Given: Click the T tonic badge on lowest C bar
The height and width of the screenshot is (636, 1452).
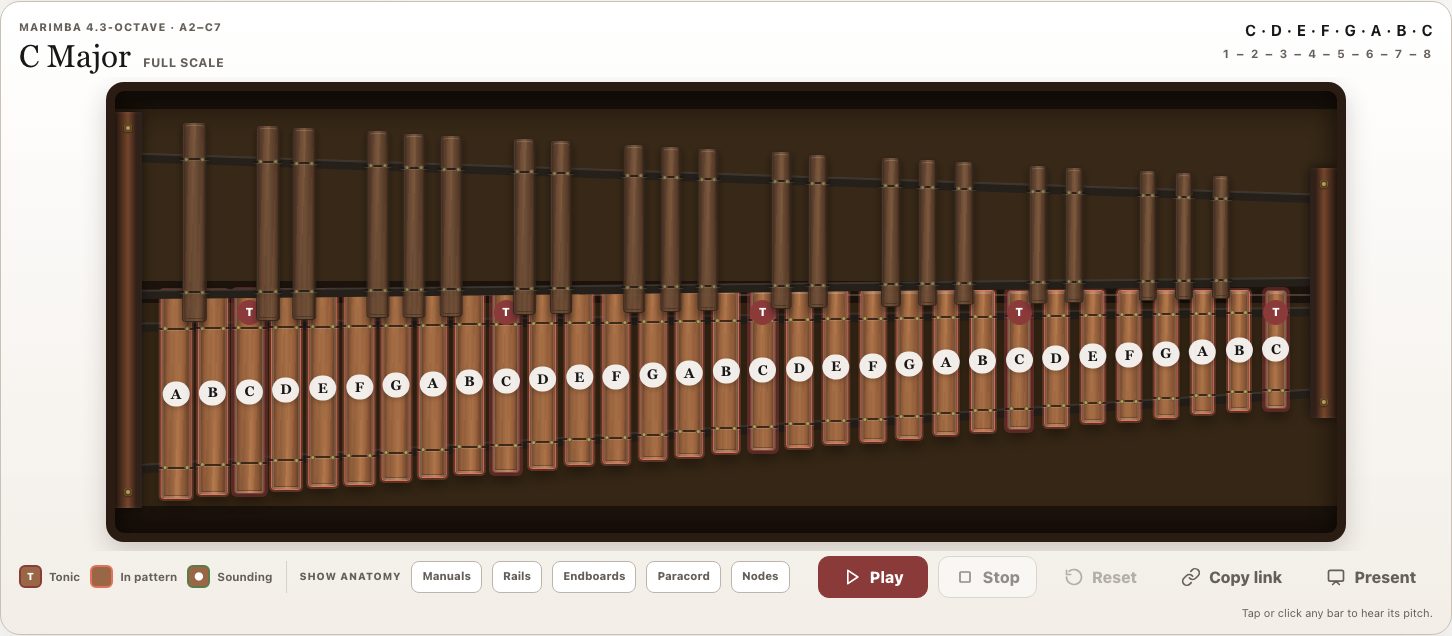Looking at the screenshot, I should tap(249, 311).
